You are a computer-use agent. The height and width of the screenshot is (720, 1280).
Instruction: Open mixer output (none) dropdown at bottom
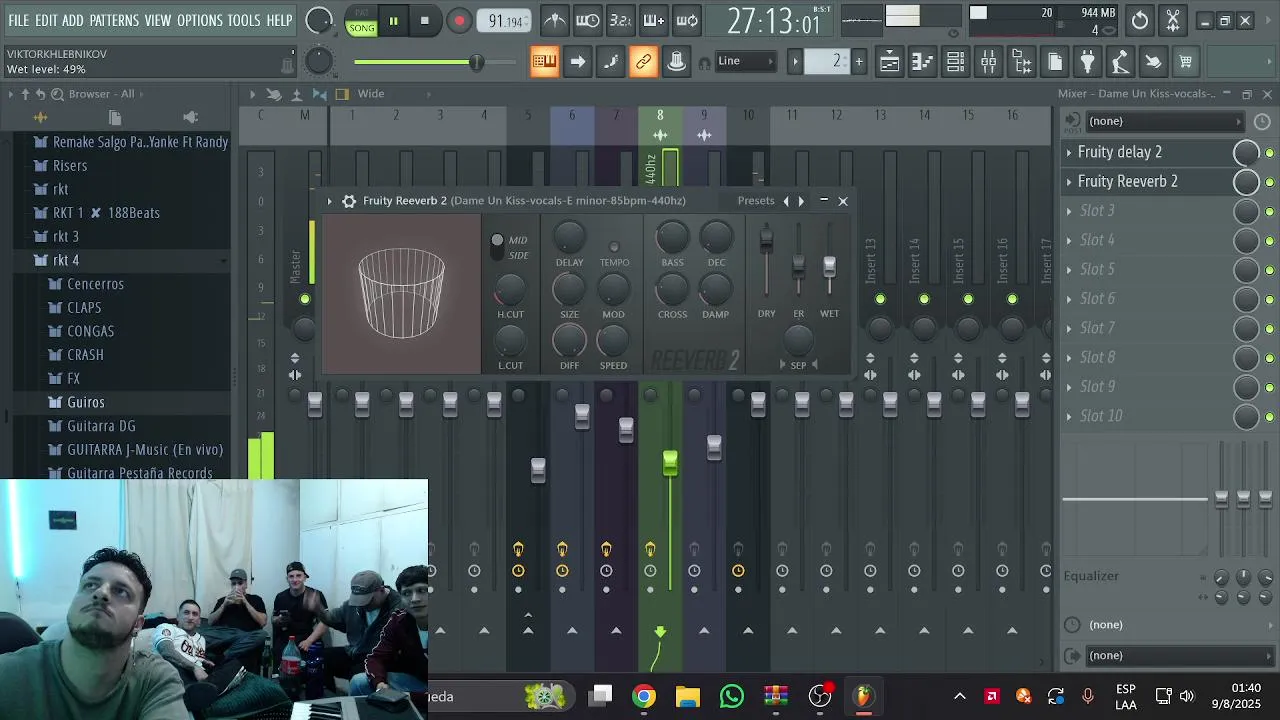point(1180,655)
